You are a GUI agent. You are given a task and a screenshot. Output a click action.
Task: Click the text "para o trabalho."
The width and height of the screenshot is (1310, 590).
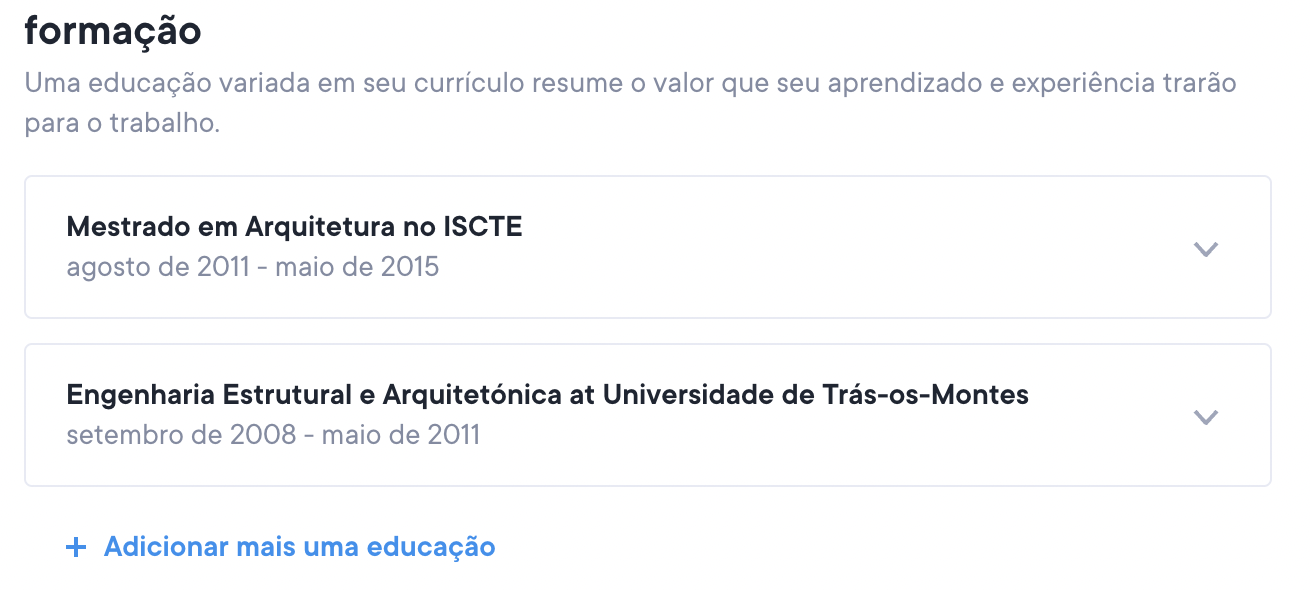tap(121, 126)
